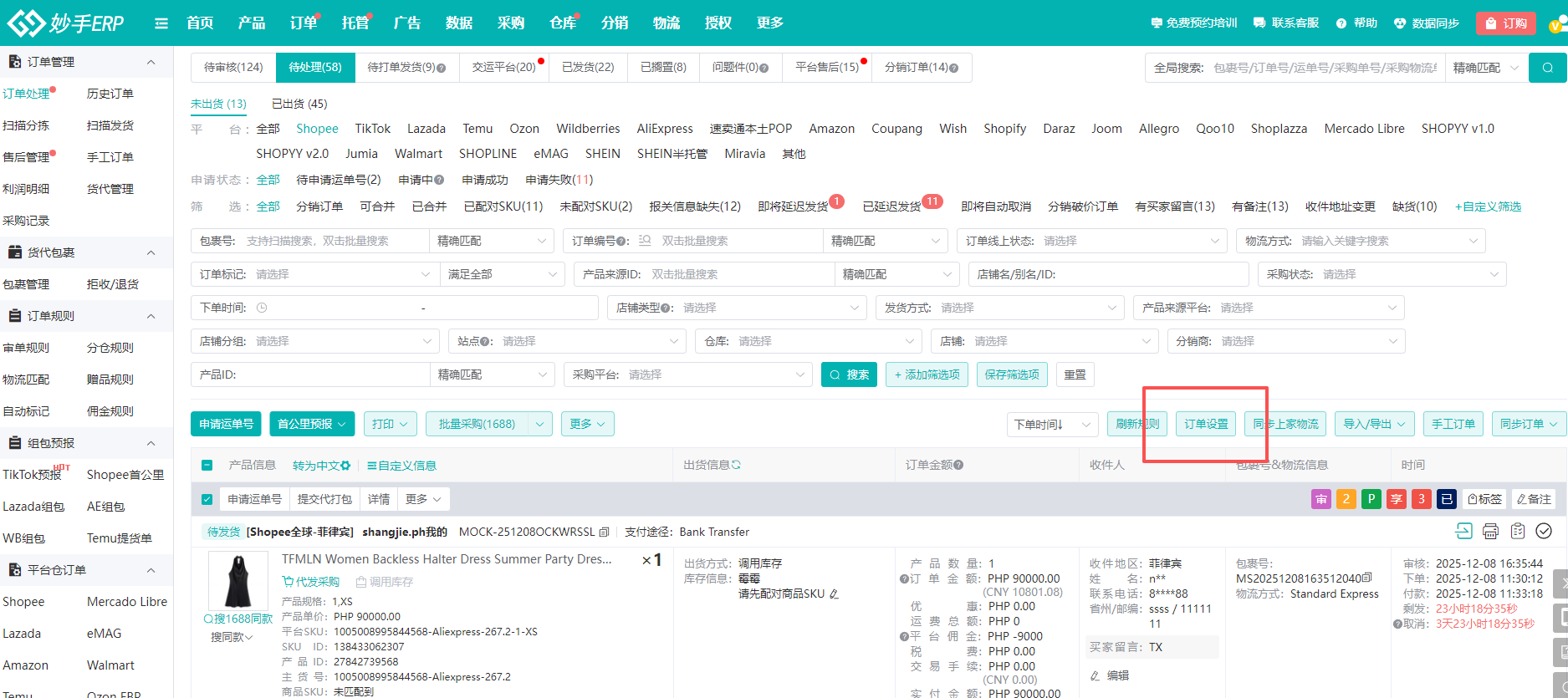Click the hamburger menu icon beside the logo
Screen dimensions: 1568x698
(161, 23)
